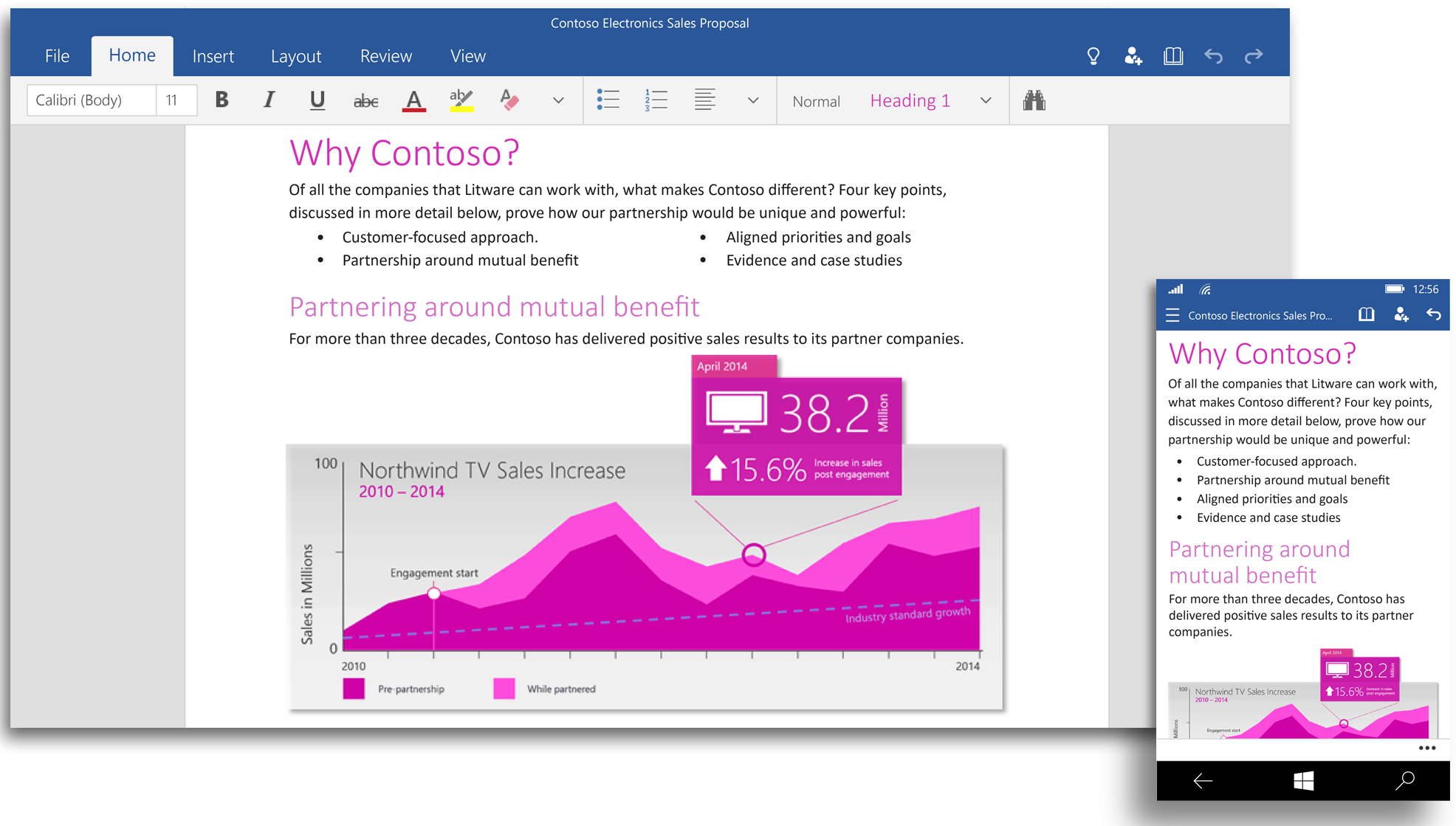Toggle bold formatting
The image size is (1456, 826).
pos(222,100)
